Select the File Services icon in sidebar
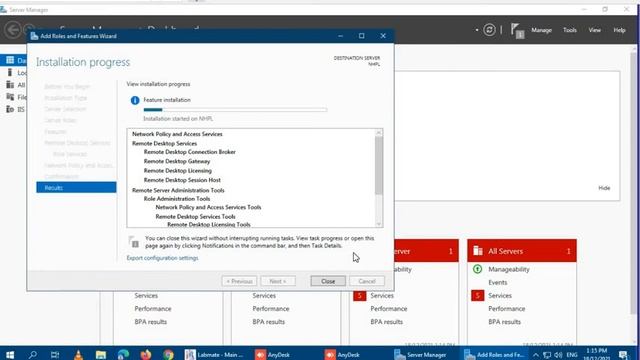 [x=10, y=97]
